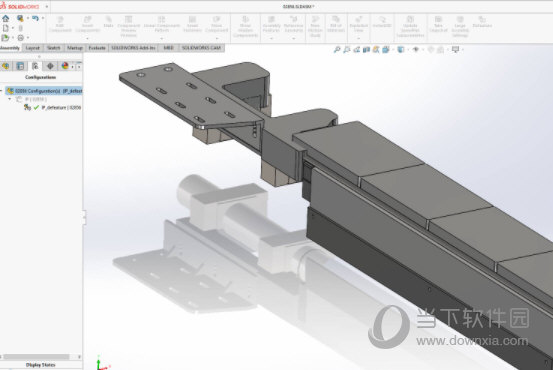
Task: Click Dynamic Annotation Views icon
Action: pyautogui.click(x=376, y=50)
